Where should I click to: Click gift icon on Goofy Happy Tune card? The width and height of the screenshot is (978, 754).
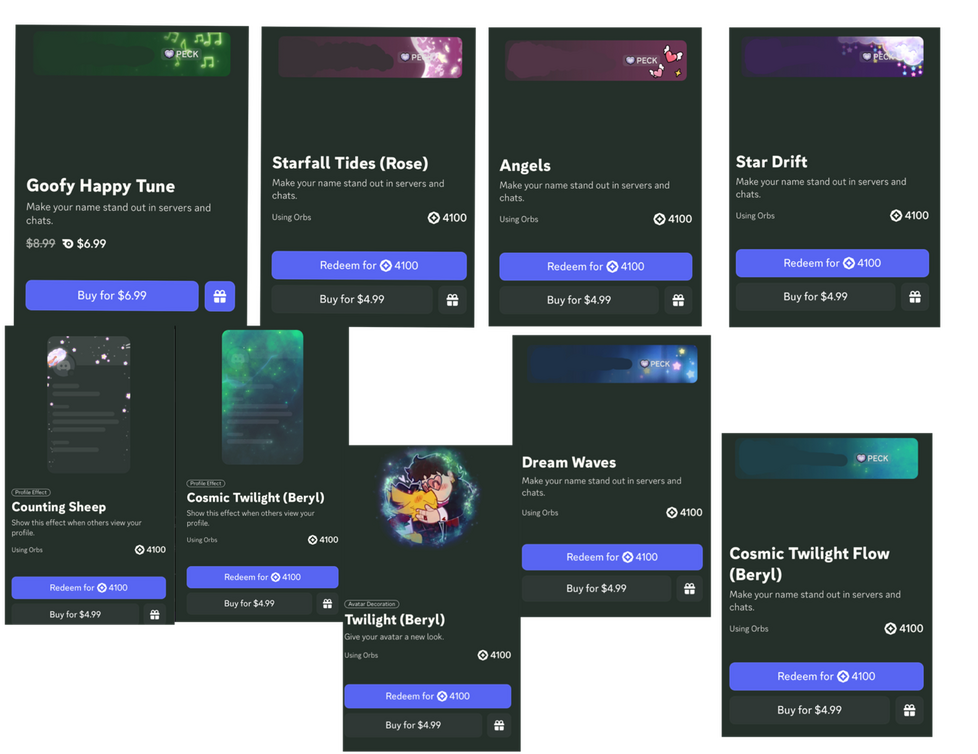[x=220, y=296]
